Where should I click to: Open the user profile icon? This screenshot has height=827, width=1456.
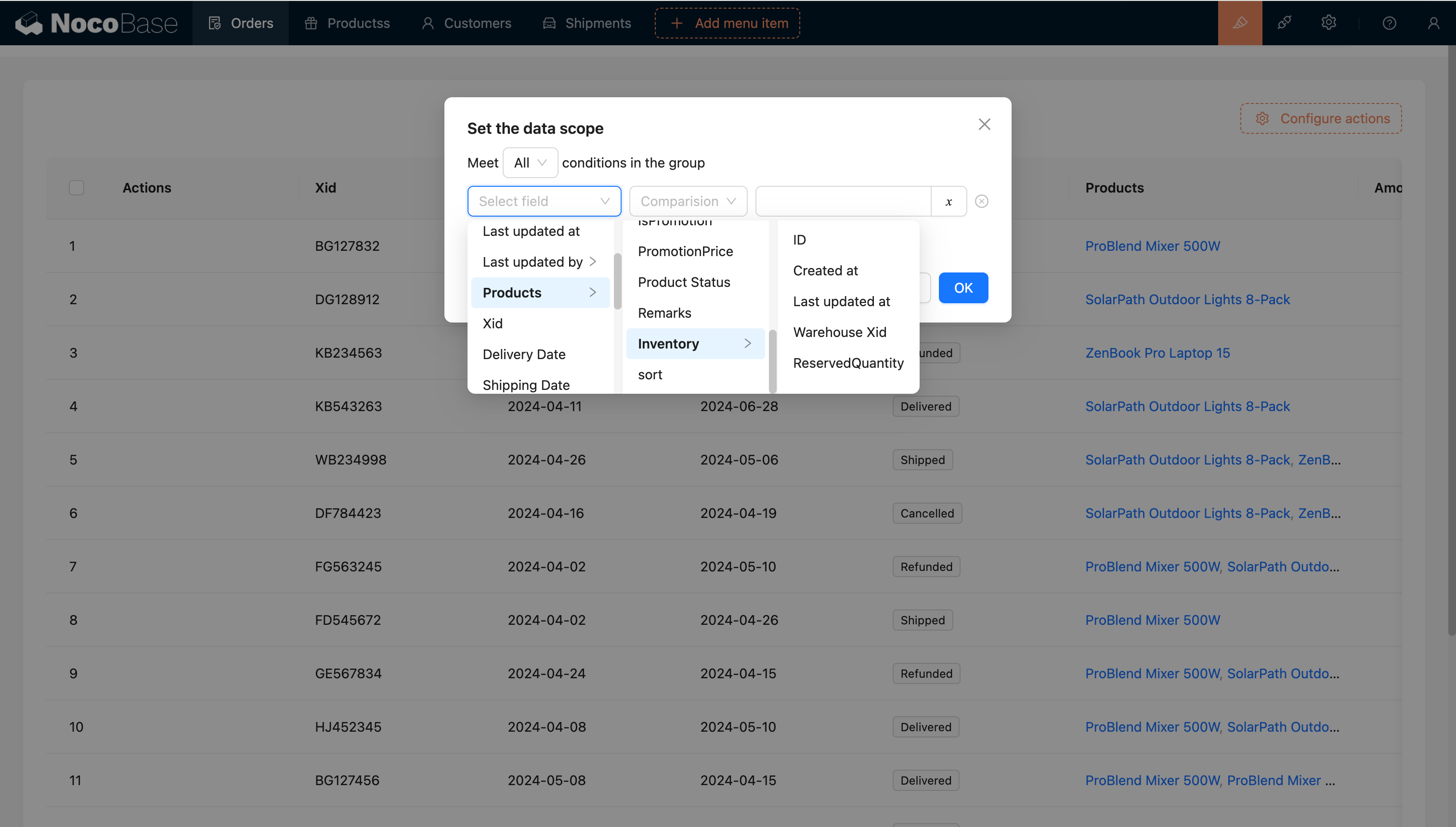pos(1433,23)
